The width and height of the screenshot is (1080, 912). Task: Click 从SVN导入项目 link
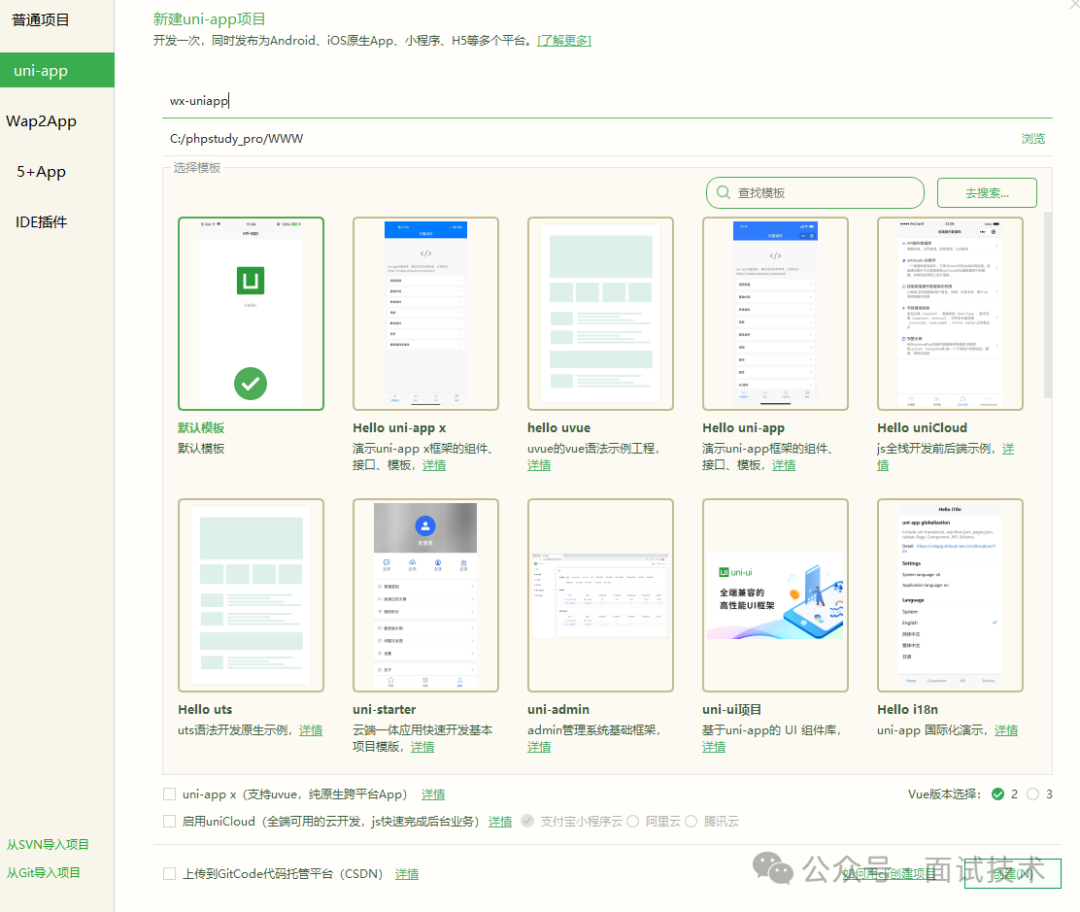(48, 844)
